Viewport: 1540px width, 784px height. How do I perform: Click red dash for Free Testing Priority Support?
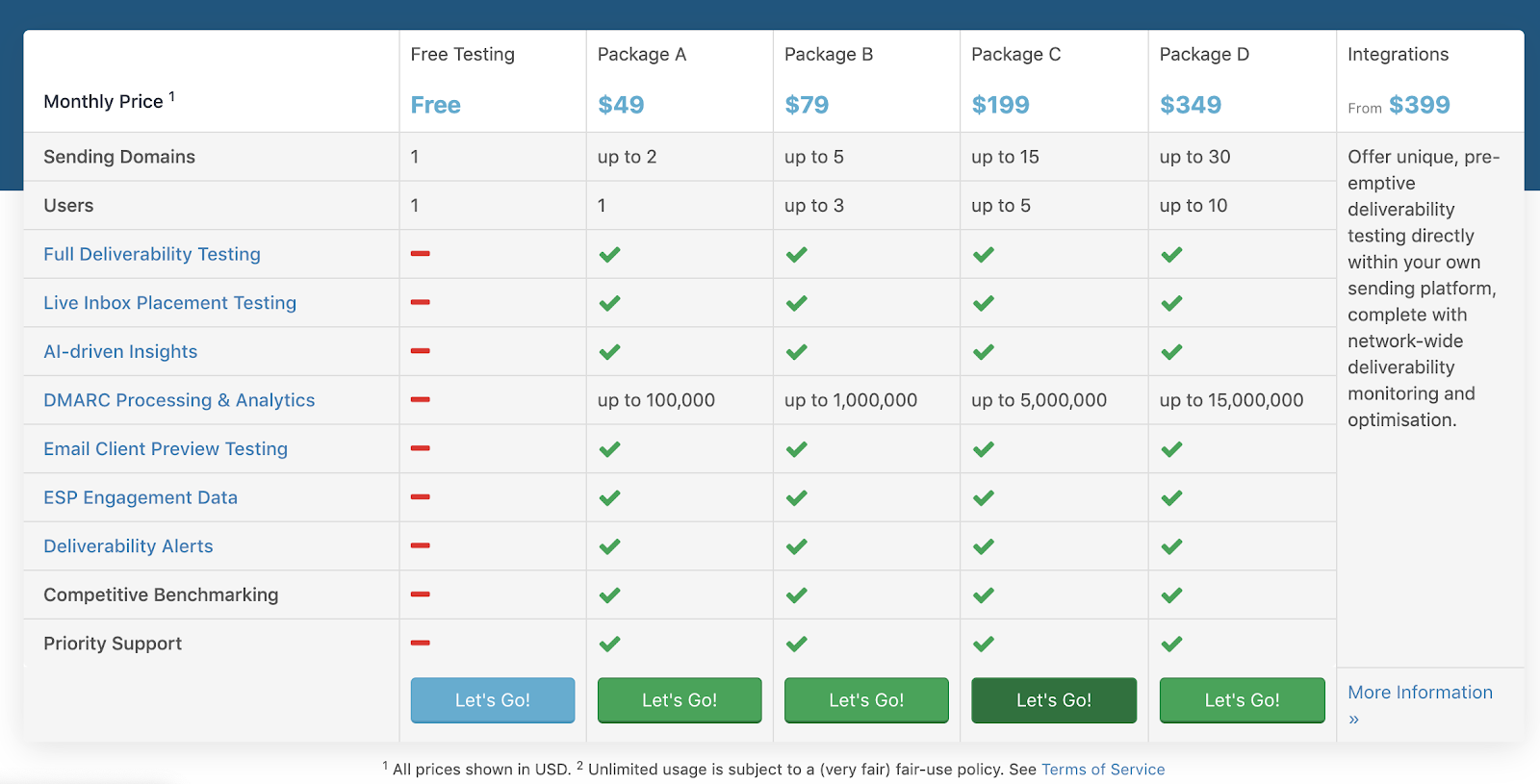(x=420, y=643)
